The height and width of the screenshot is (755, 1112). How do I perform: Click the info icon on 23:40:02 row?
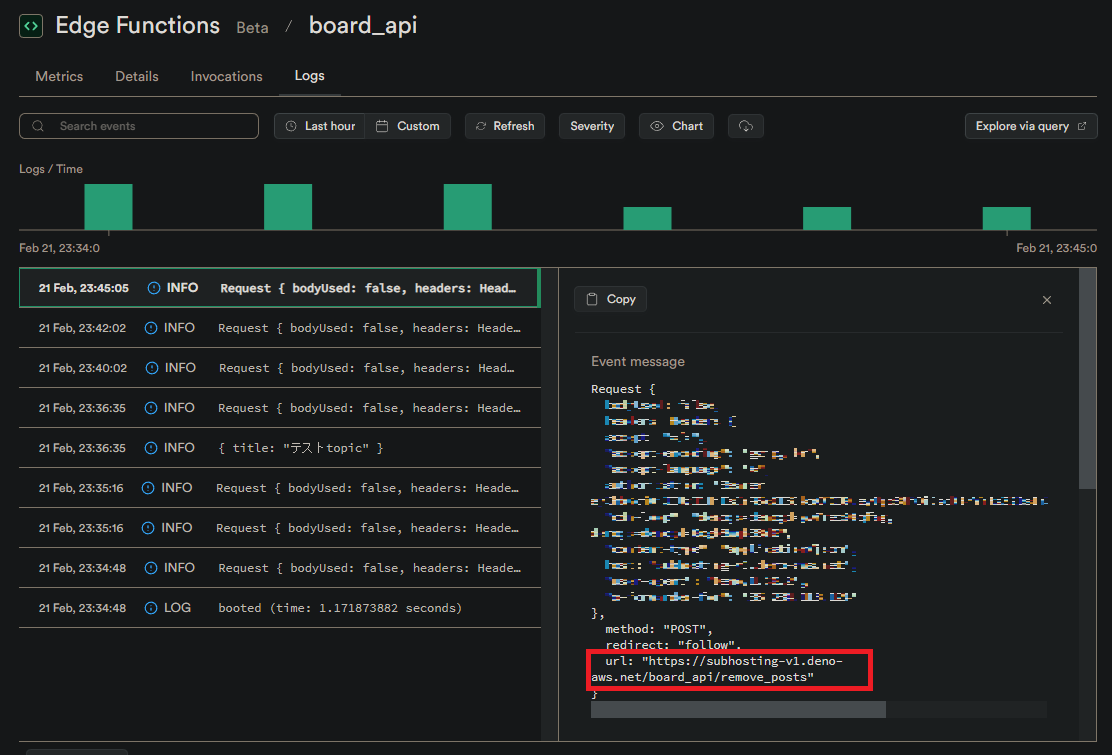(152, 368)
